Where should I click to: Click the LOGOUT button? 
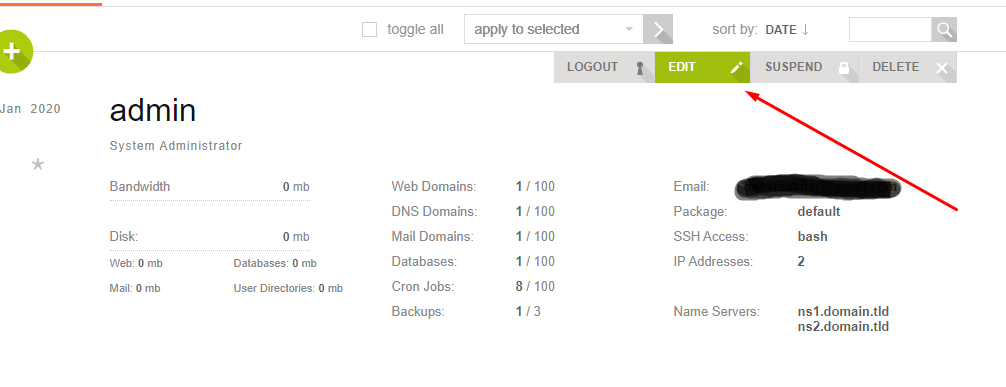[604, 67]
